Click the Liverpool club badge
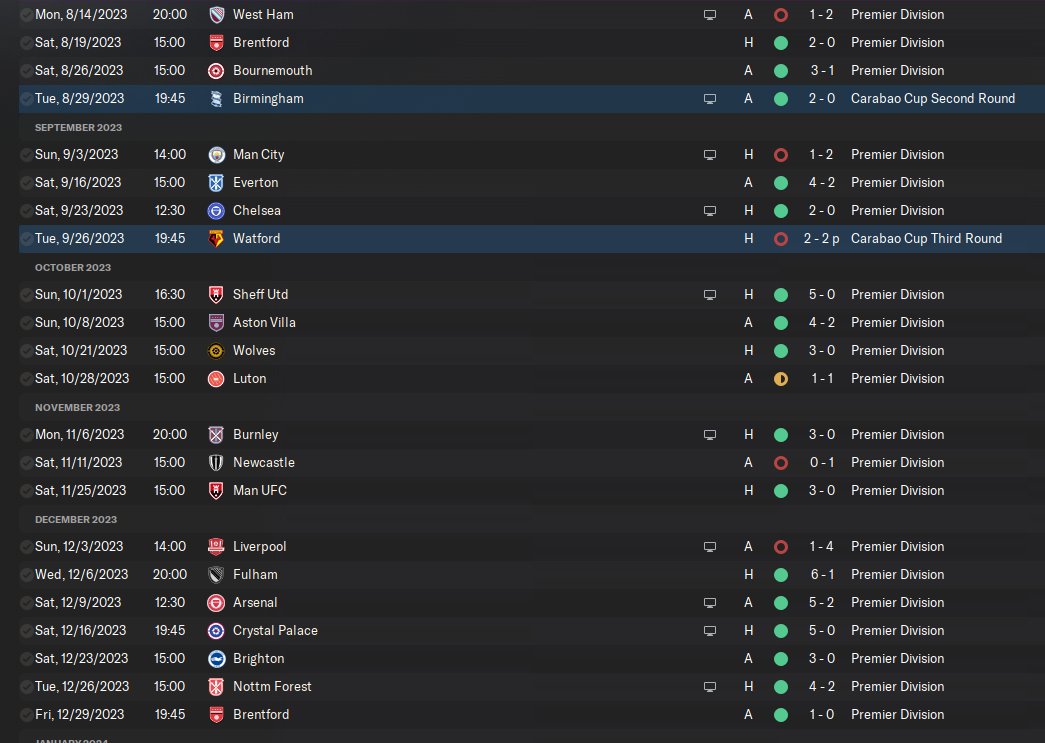 tap(216, 547)
